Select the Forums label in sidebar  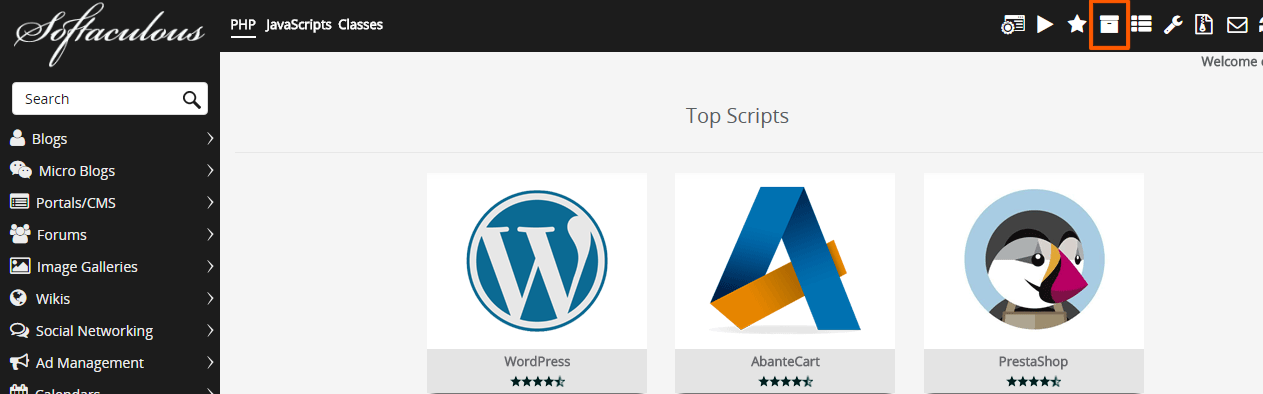pos(62,235)
